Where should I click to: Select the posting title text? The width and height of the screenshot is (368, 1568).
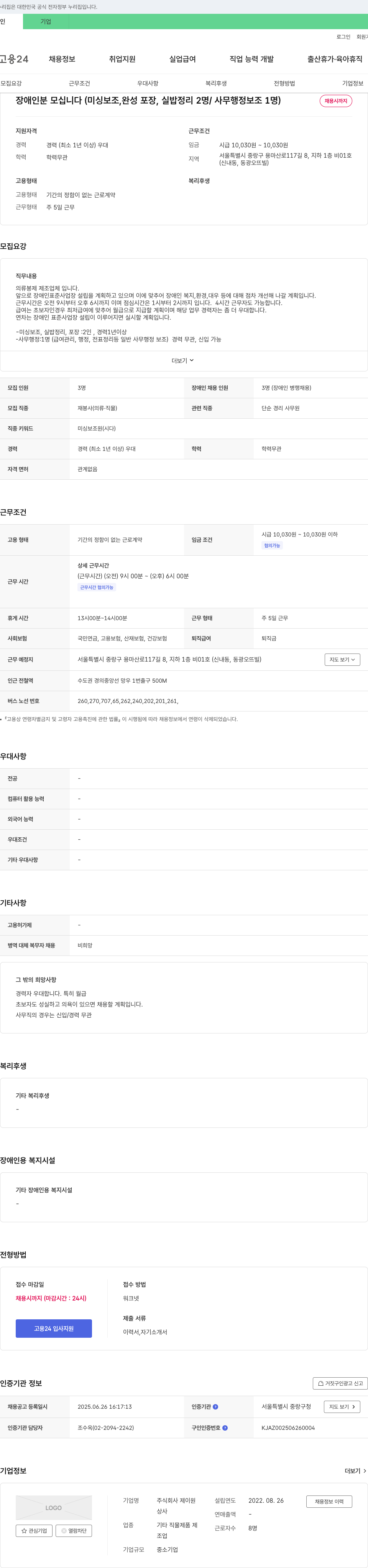click(x=148, y=101)
